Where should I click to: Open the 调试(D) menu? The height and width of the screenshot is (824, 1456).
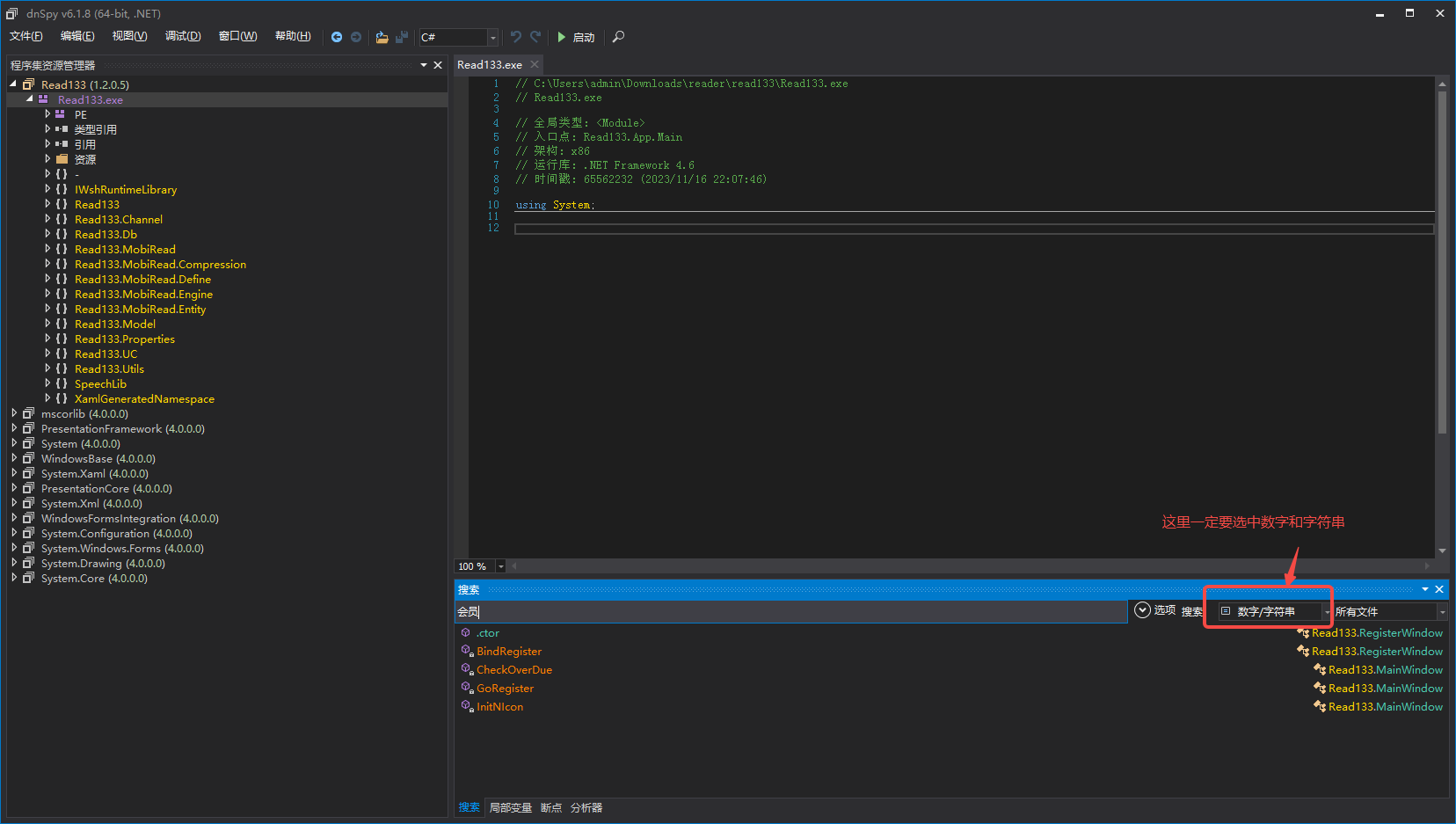(183, 36)
